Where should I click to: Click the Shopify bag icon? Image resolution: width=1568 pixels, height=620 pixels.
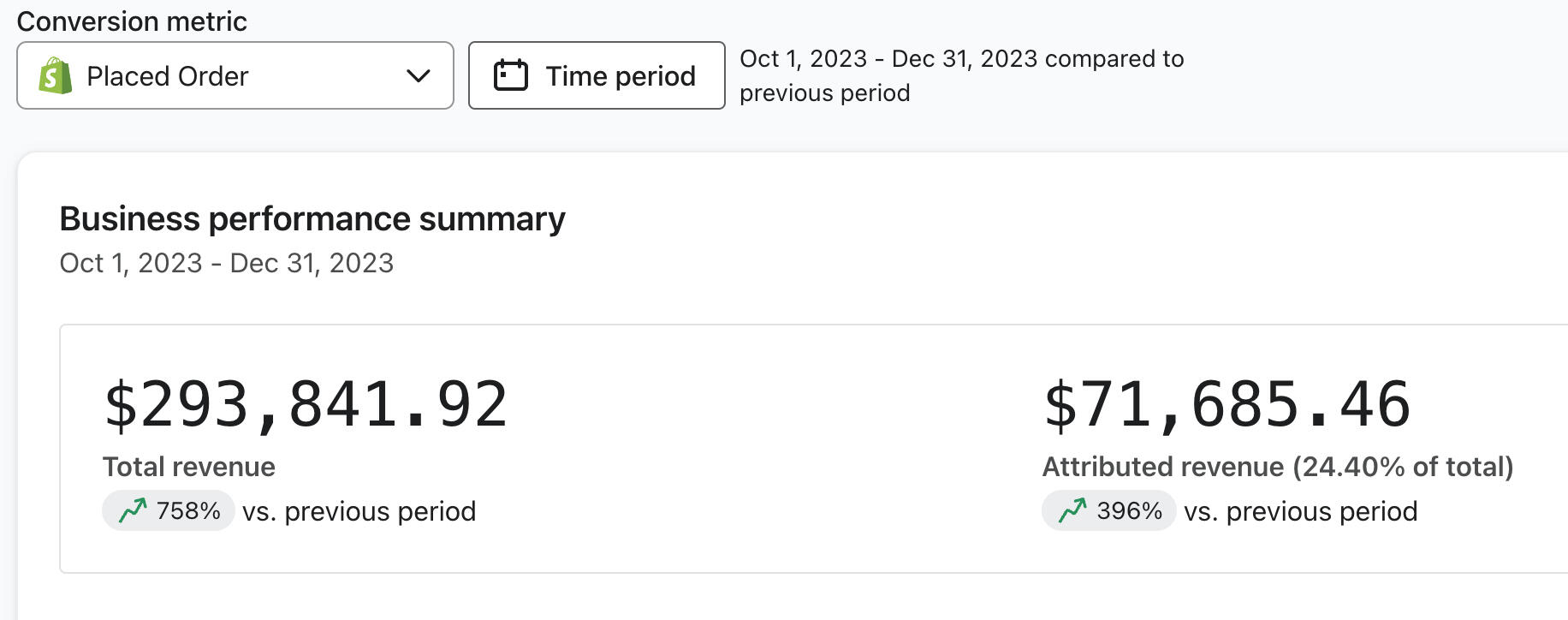tap(56, 76)
